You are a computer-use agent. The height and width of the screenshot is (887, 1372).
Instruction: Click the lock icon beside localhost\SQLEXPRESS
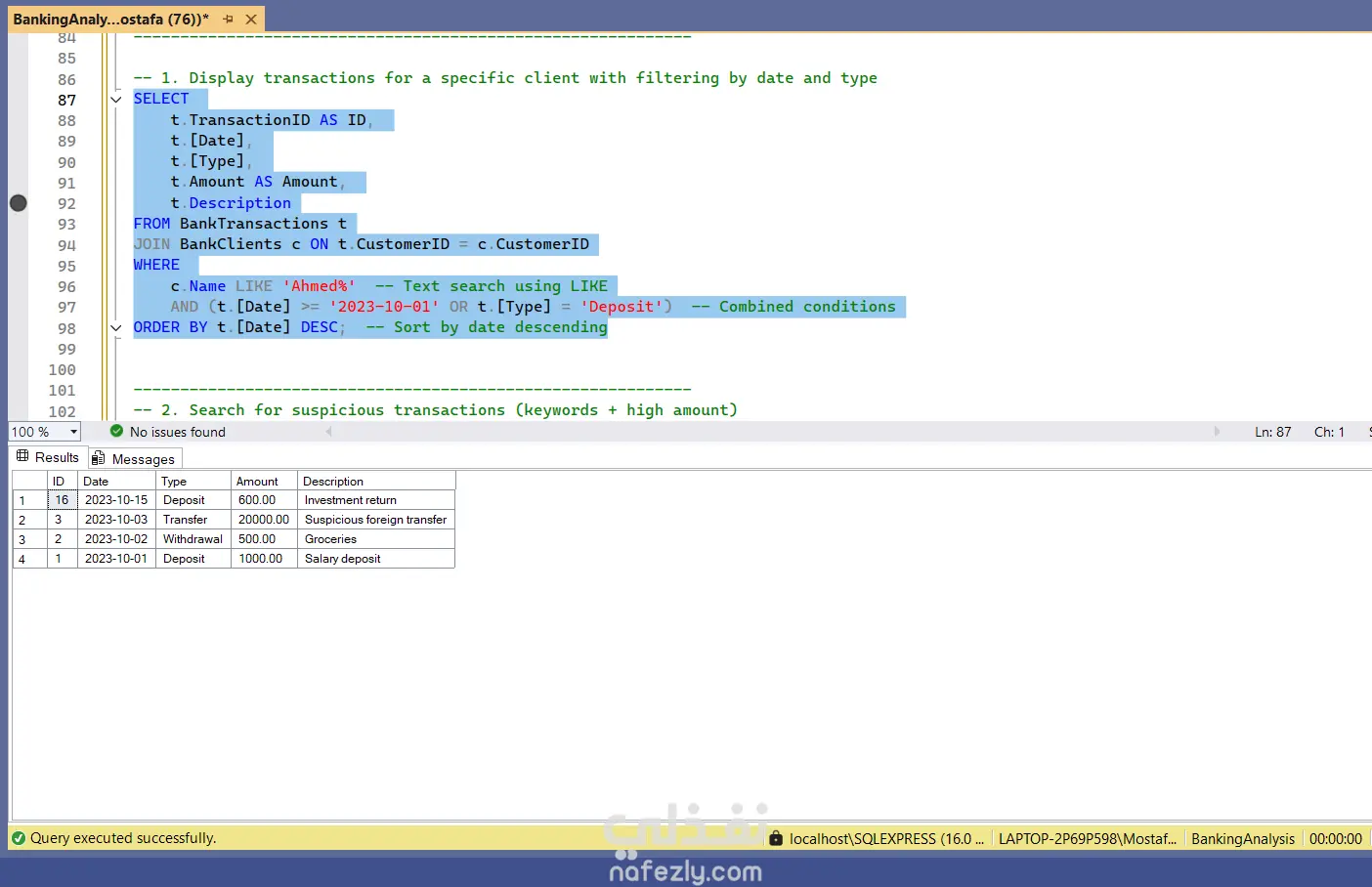[x=776, y=838]
